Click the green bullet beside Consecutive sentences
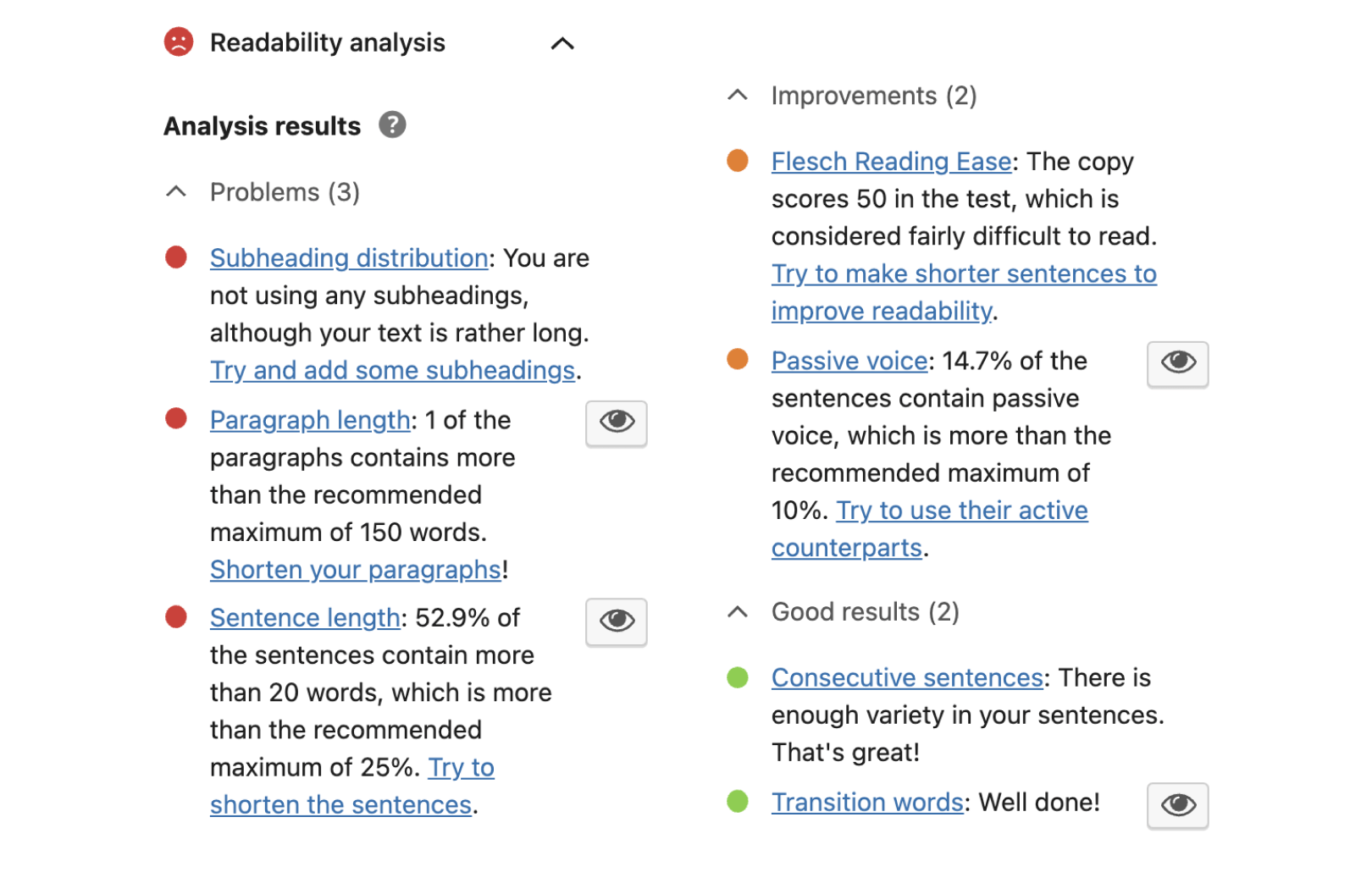The width and height of the screenshot is (1372, 878). click(x=738, y=677)
